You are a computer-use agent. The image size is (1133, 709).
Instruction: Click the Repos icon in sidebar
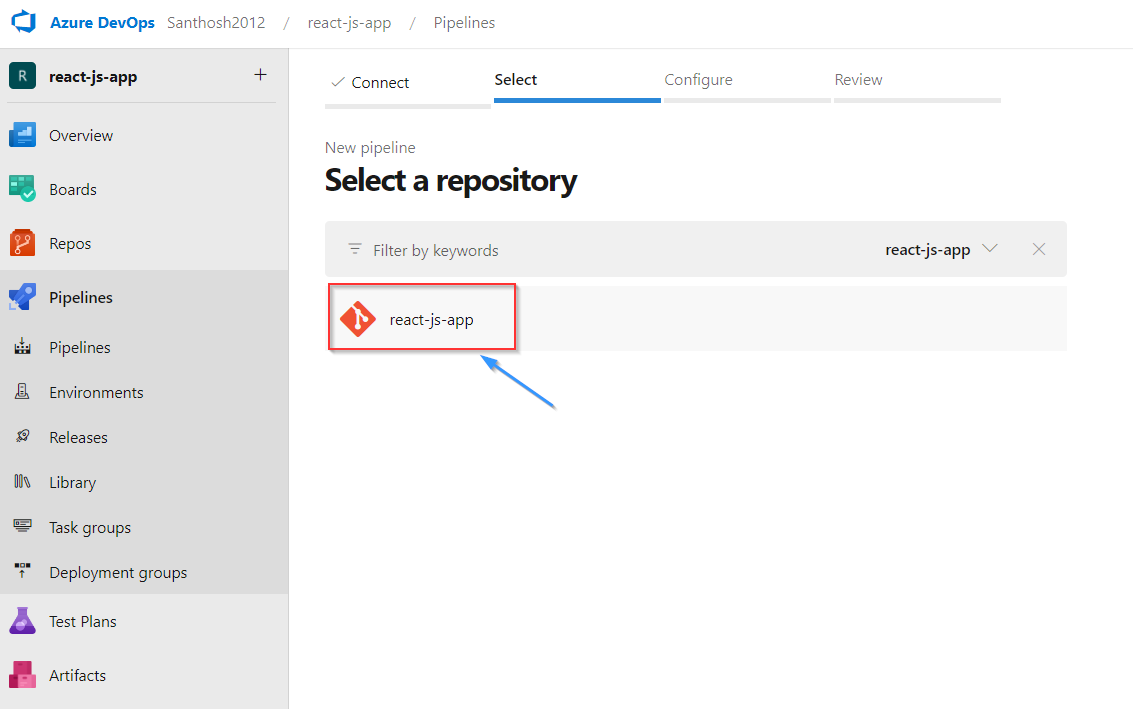coord(22,243)
